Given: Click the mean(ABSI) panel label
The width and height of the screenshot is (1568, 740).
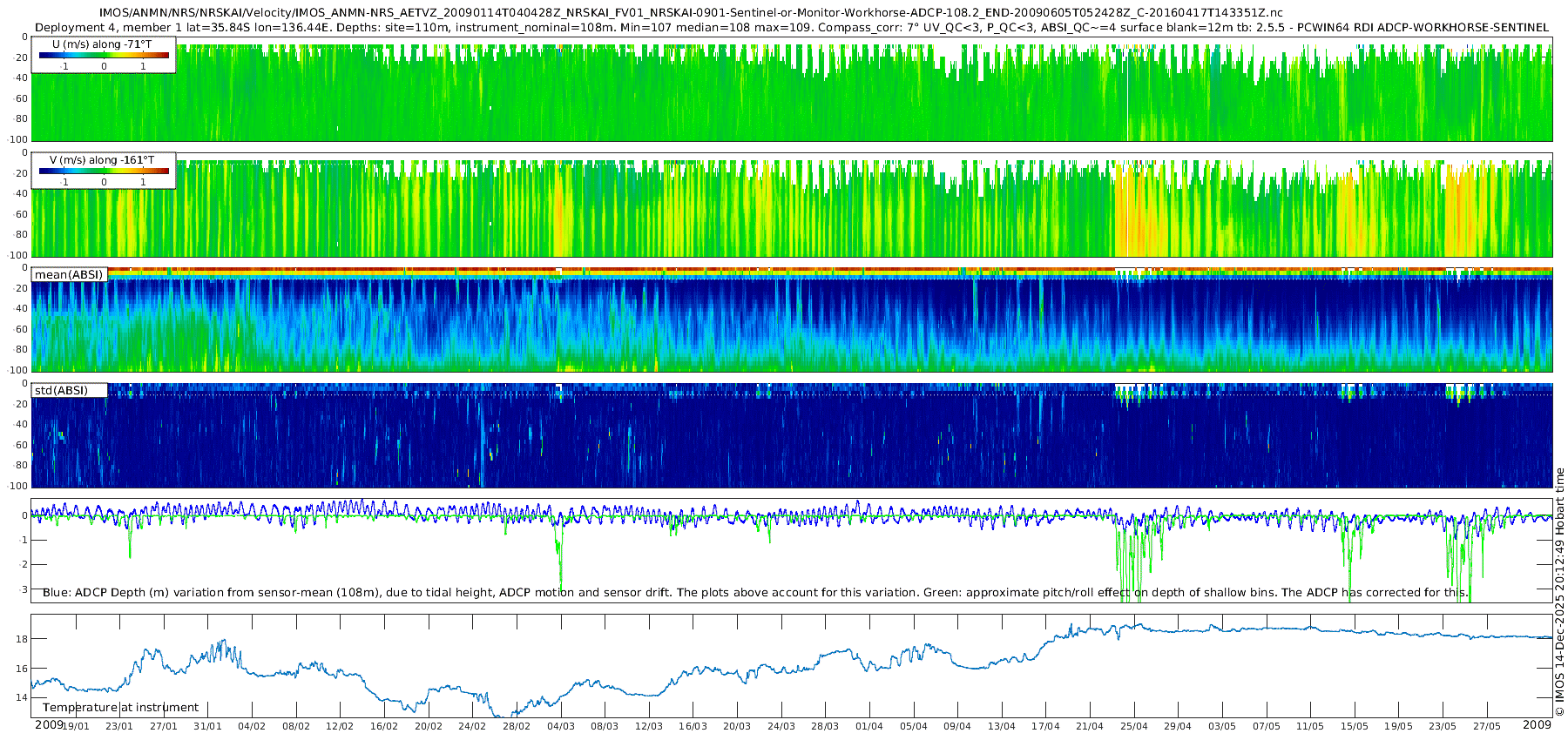Looking at the screenshot, I should point(69,275).
